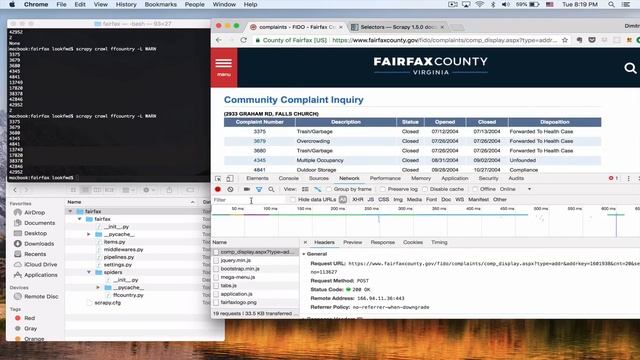The image size is (640, 360).
Task: Select ffcountry.py file in Finder
Action: click(128, 295)
